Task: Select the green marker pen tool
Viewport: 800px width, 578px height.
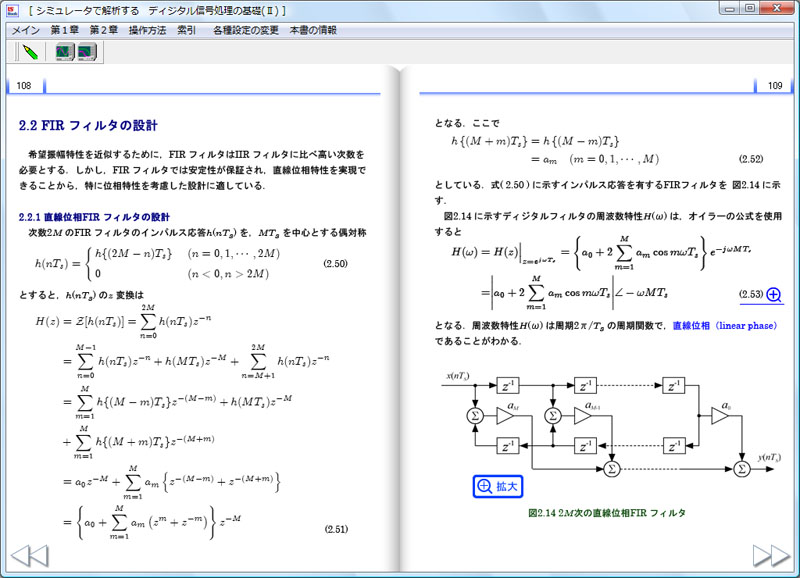Action: tap(30, 52)
